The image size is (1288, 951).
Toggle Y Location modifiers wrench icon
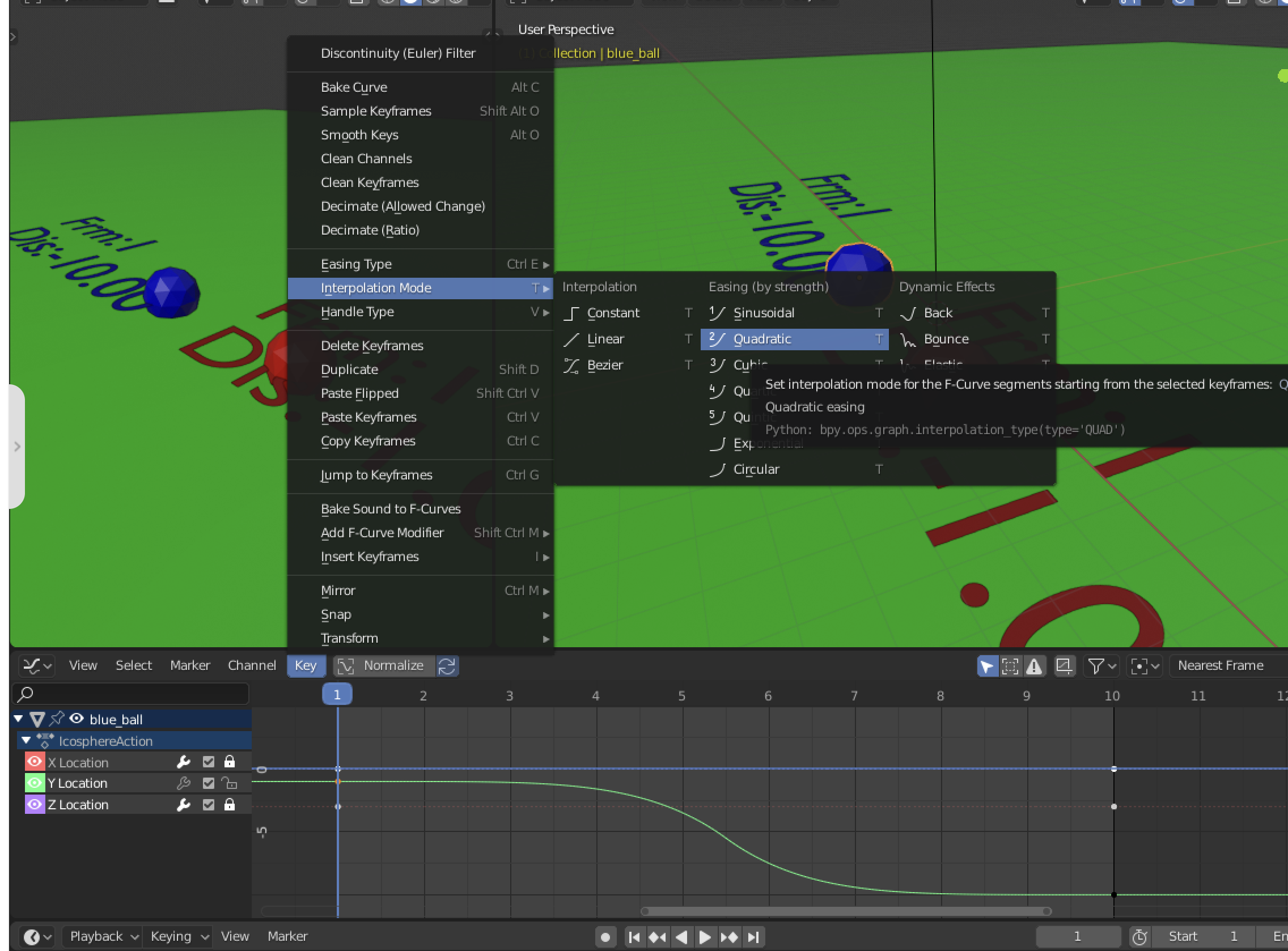pyautogui.click(x=184, y=783)
